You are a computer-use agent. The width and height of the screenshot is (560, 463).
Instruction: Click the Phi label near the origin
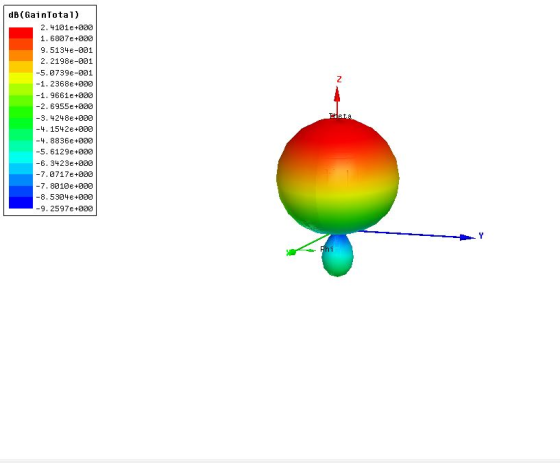(x=327, y=249)
